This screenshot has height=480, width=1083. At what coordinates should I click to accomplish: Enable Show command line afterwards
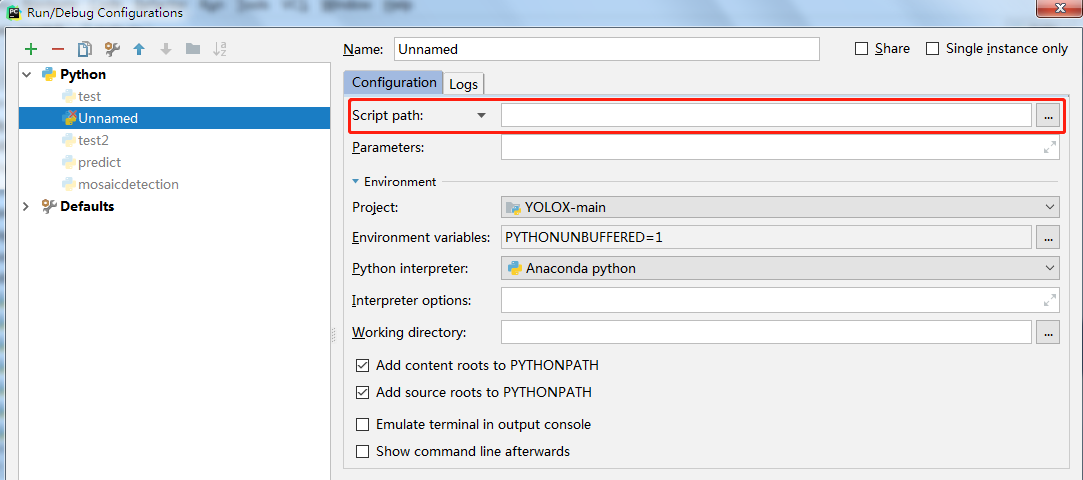click(362, 452)
